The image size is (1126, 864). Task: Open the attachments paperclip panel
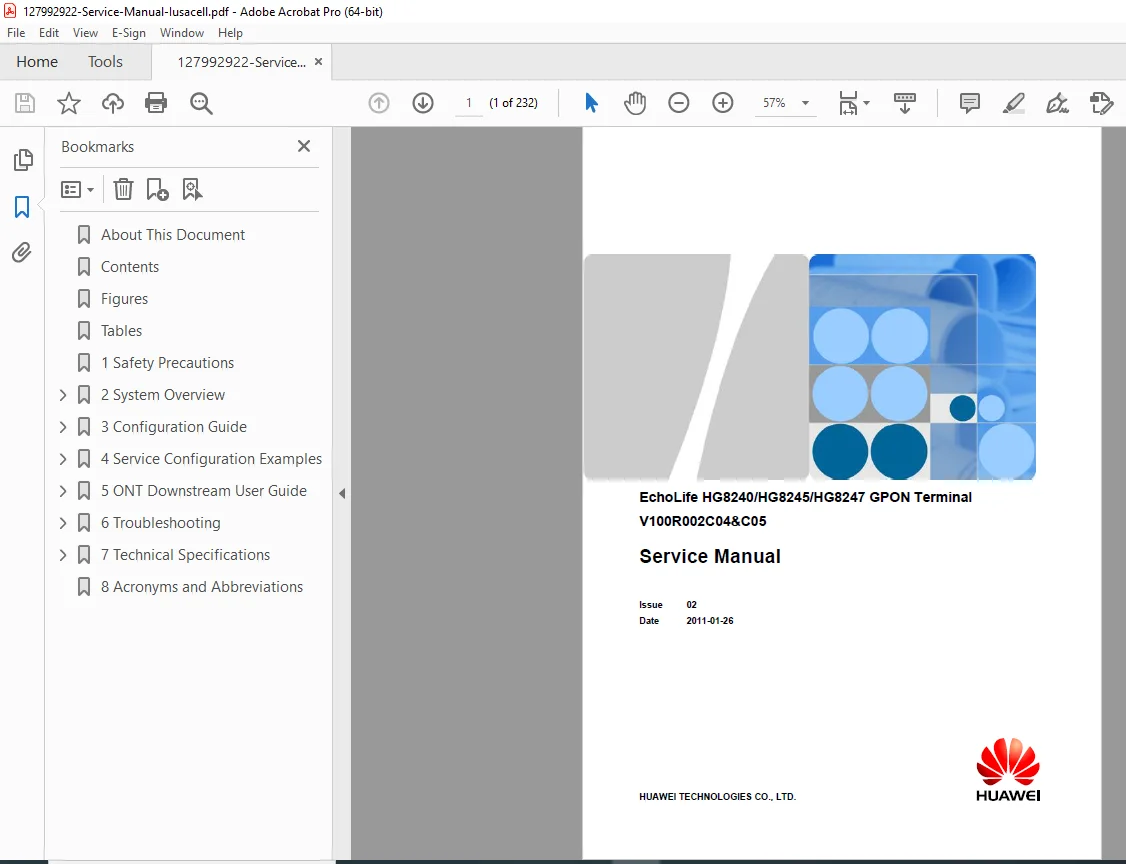point(22,252)
